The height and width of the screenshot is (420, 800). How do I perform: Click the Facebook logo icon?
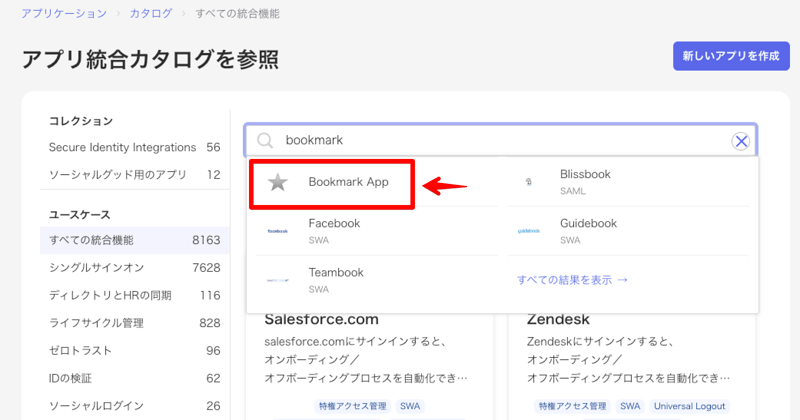point(278,231)
